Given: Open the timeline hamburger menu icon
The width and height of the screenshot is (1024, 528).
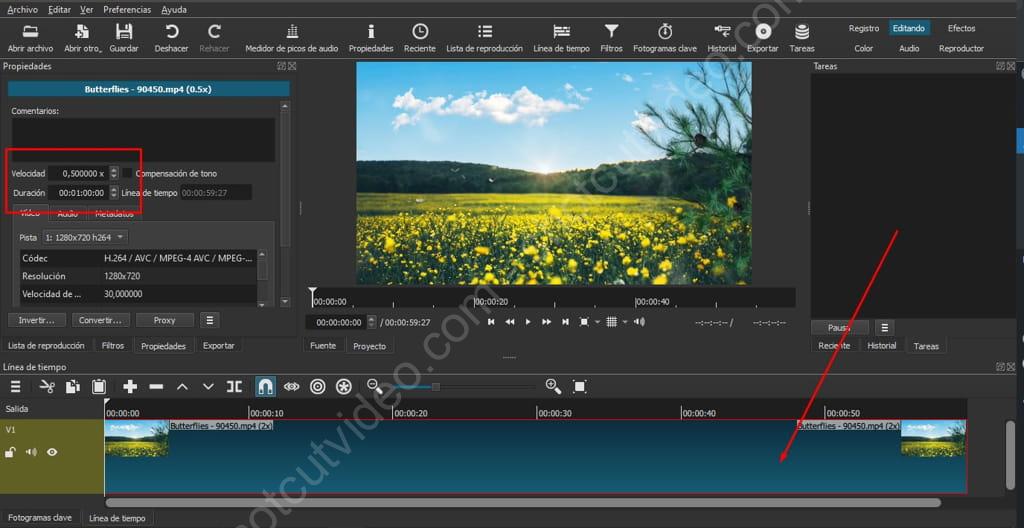Looking at the screenshot, I should coord(16,387).
